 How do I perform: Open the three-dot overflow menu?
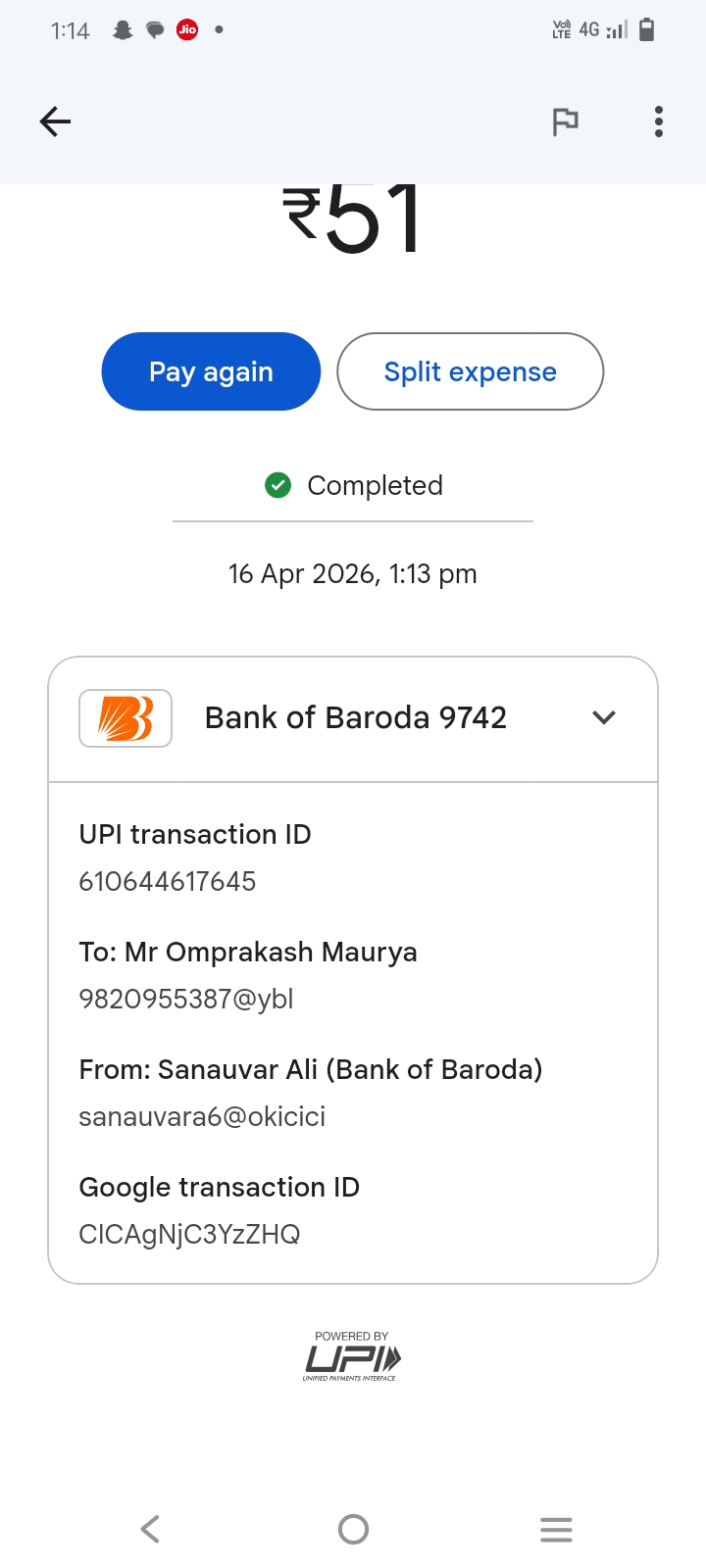point(659,122)
